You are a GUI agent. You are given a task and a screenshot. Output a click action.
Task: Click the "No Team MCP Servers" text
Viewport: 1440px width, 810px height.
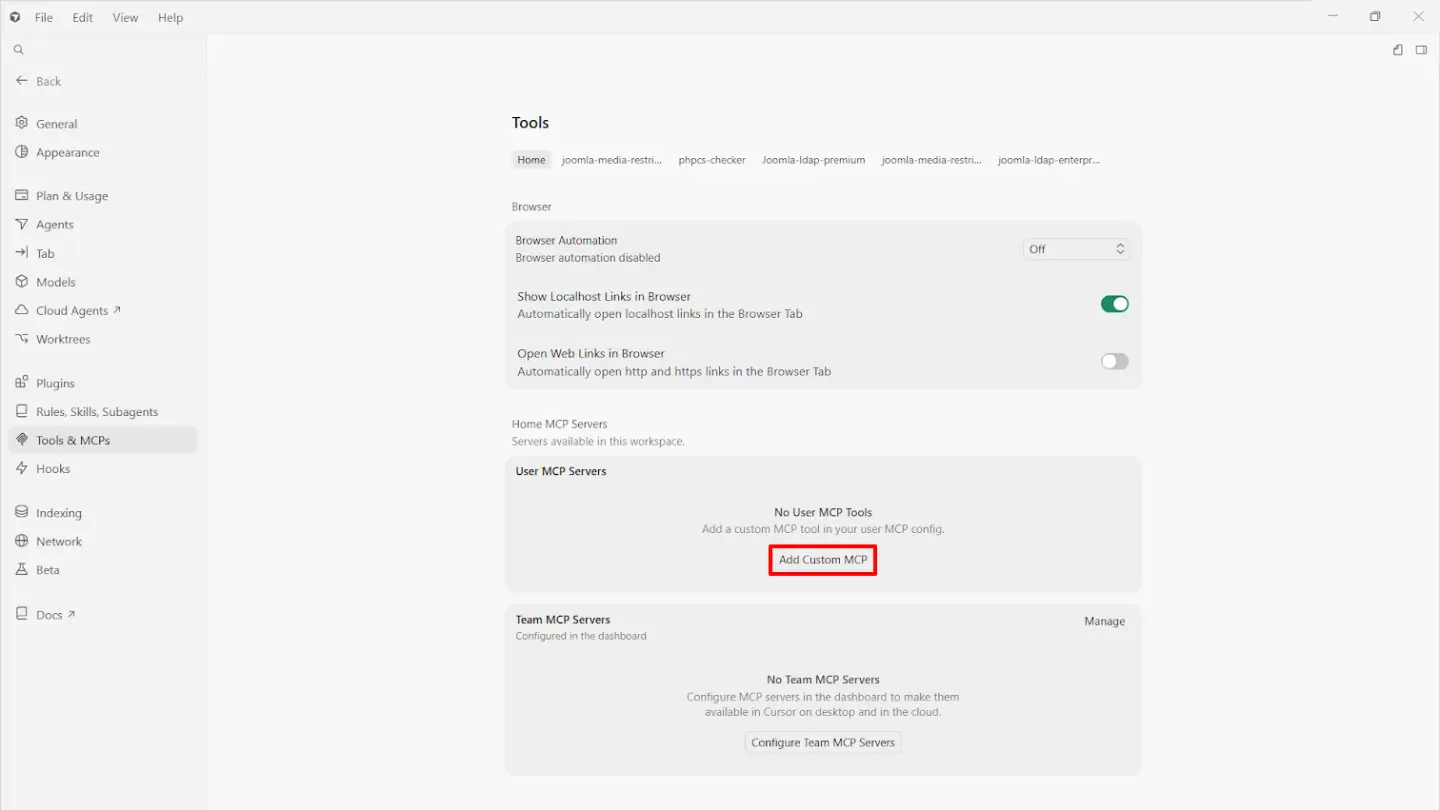(x=823, y=679)
